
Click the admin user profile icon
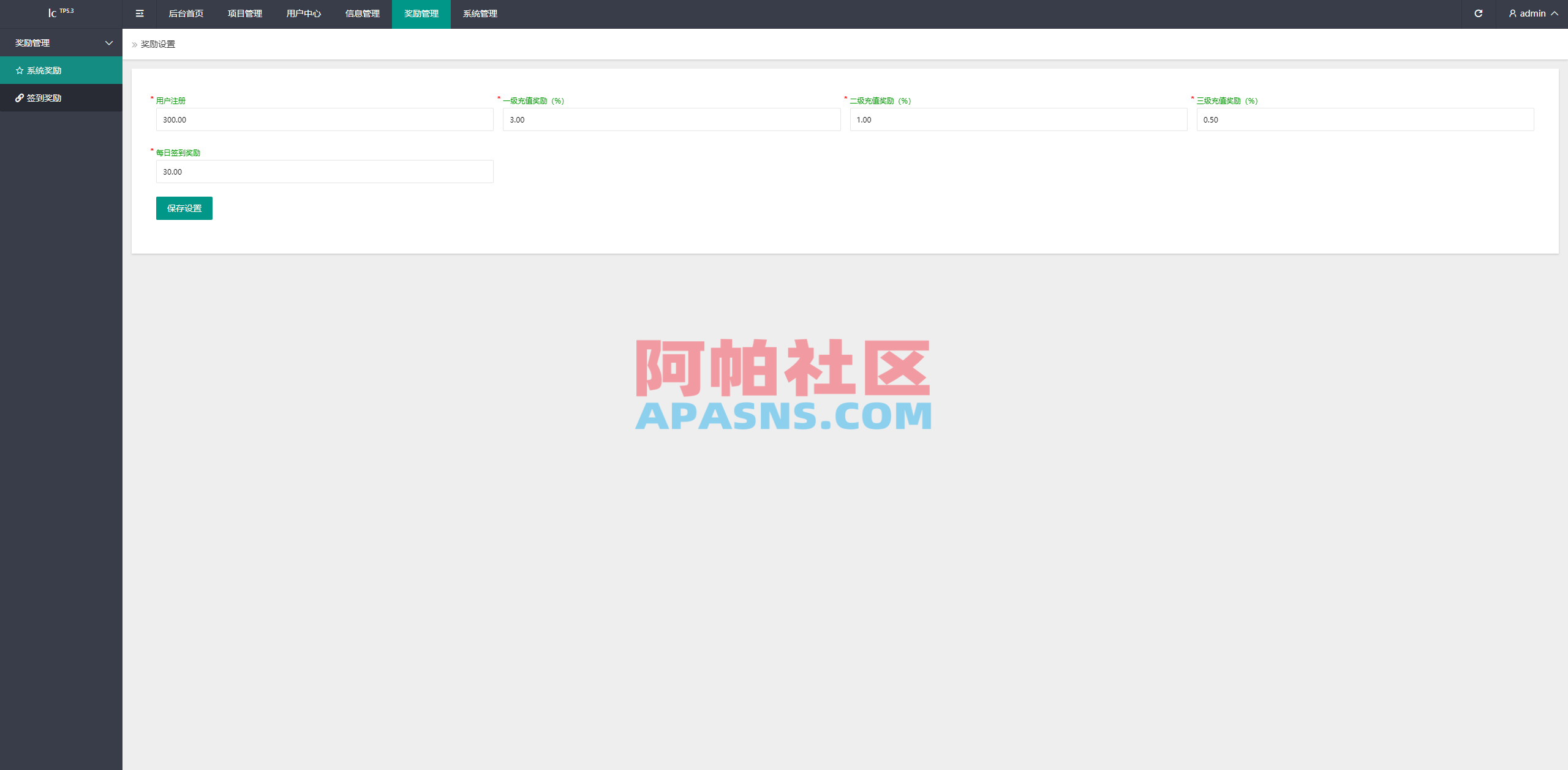tap(1512, 13)
